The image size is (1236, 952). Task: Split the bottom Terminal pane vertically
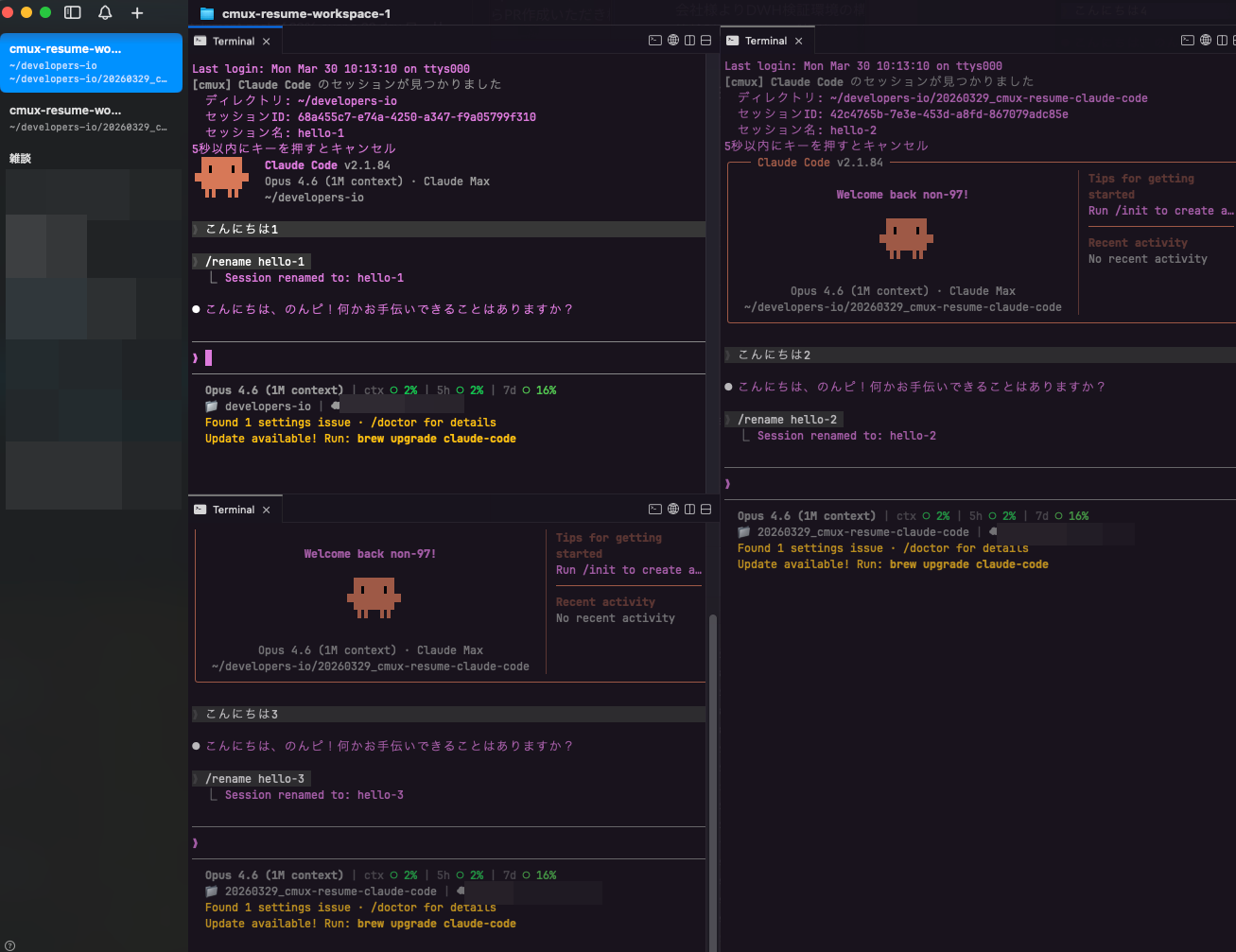[689, 509]
